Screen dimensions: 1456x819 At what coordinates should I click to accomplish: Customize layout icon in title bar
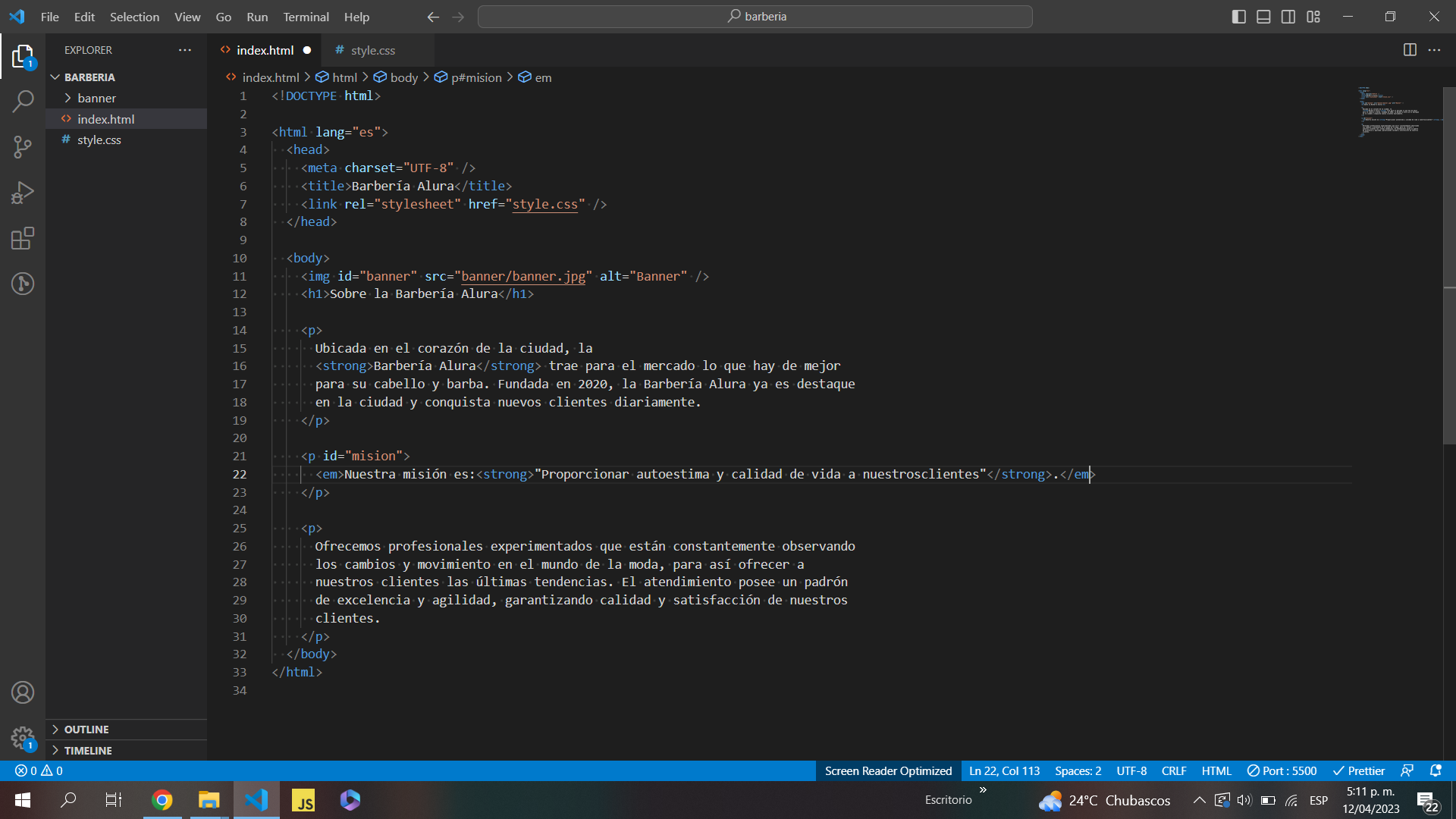pos(1313,17)
